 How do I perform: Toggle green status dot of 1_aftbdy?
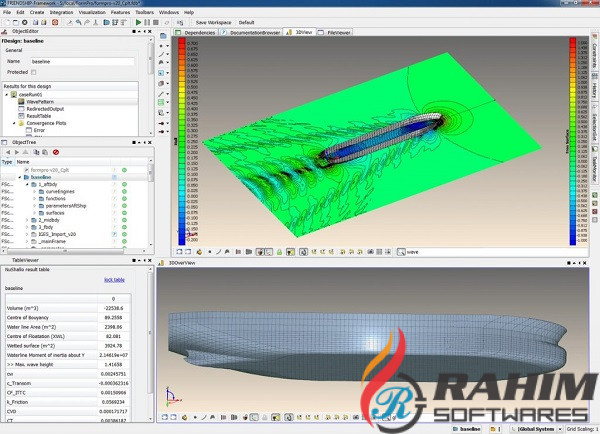pyautogui.click(x=124, y=184)
